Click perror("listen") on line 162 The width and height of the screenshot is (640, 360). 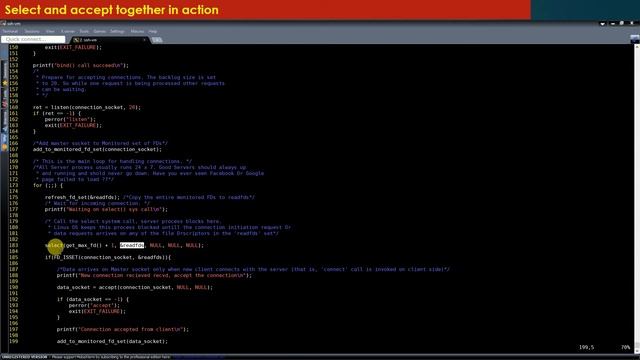click(70, 120)
